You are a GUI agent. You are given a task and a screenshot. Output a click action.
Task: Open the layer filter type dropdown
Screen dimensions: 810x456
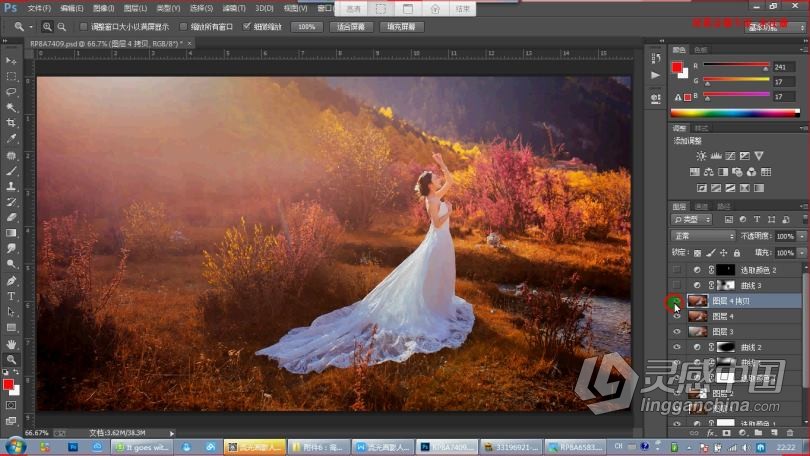[x=692, y=219]
